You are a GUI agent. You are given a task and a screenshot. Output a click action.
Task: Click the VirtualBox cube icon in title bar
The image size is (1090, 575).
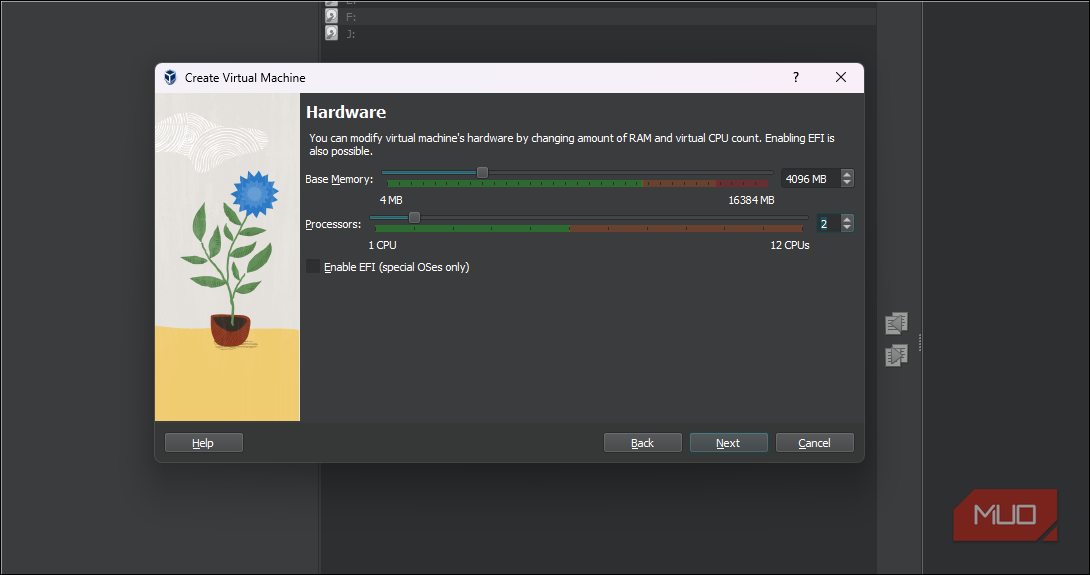coord(170,77)
